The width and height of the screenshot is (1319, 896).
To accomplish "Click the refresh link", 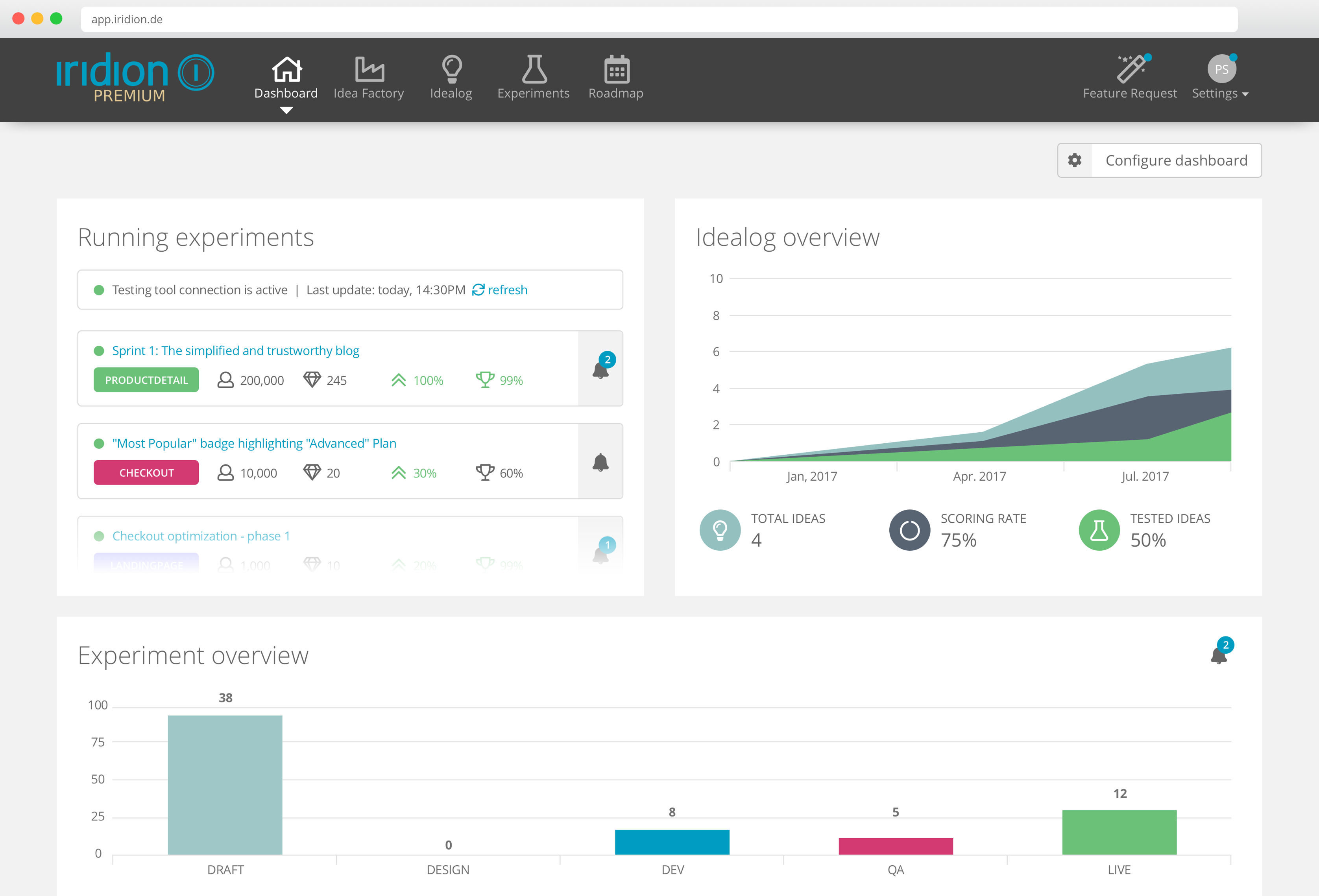I will 507,290.
